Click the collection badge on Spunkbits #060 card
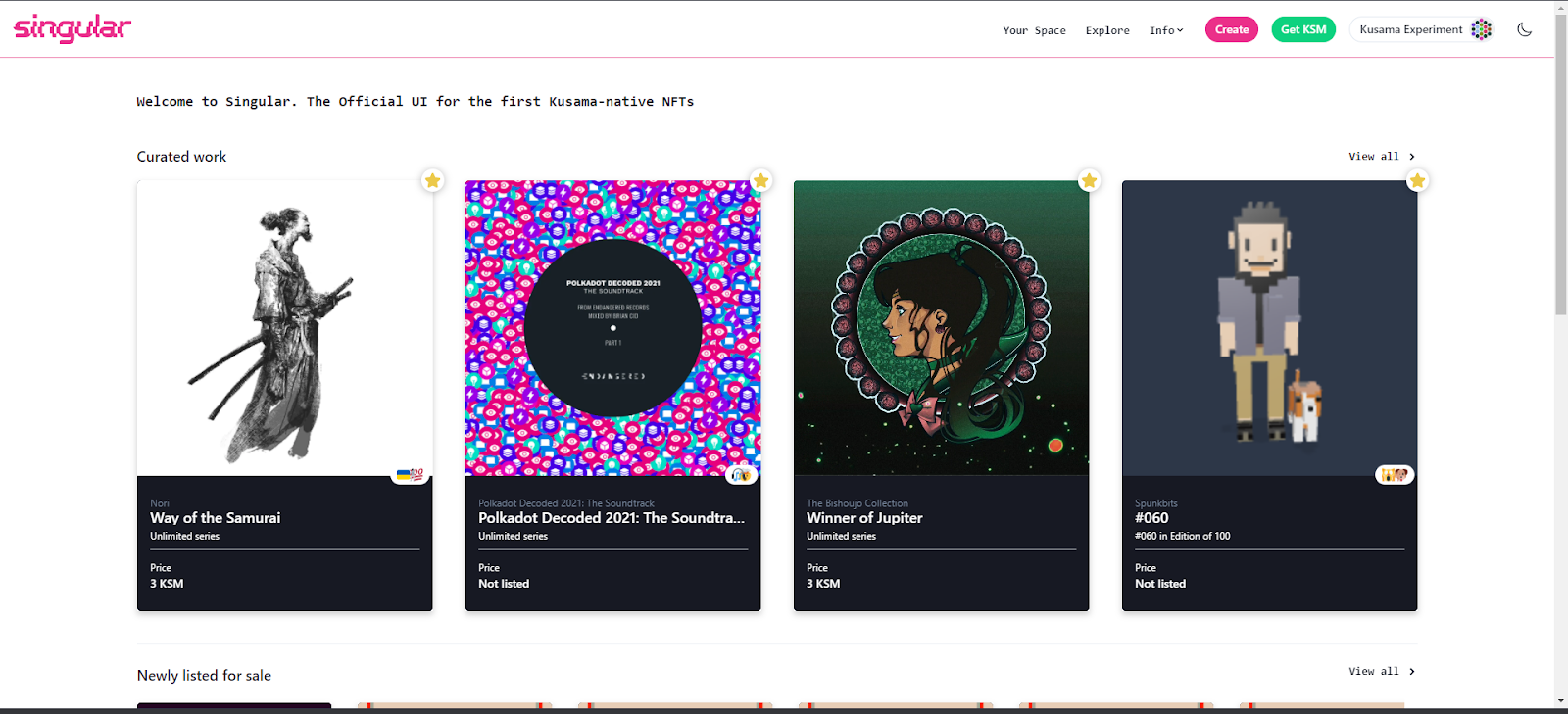The height and width of the screenshot is (714, 1568). [1395, 475]
